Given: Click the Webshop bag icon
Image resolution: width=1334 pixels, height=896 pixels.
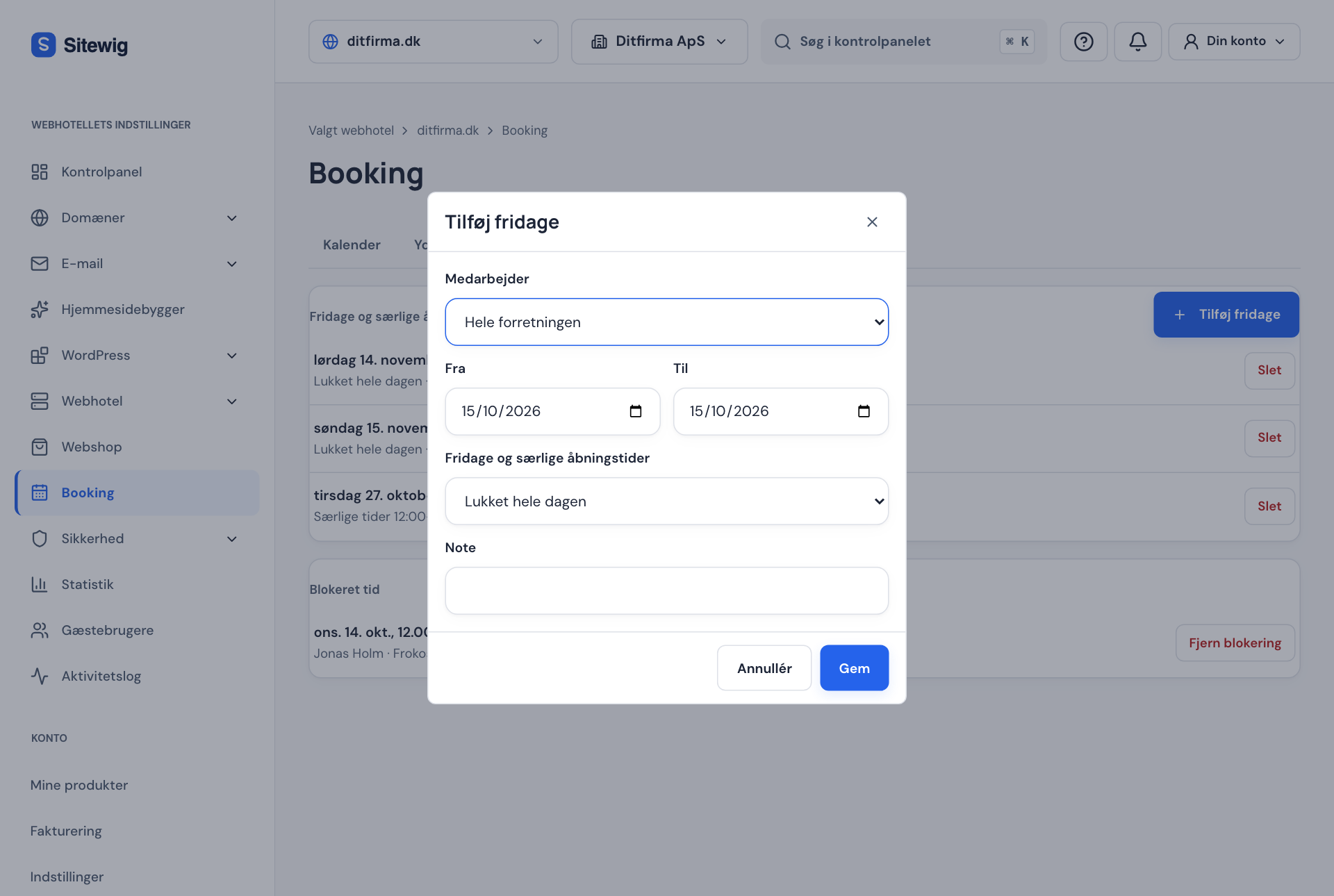Looking at the screenshot, I should (40, 447).
